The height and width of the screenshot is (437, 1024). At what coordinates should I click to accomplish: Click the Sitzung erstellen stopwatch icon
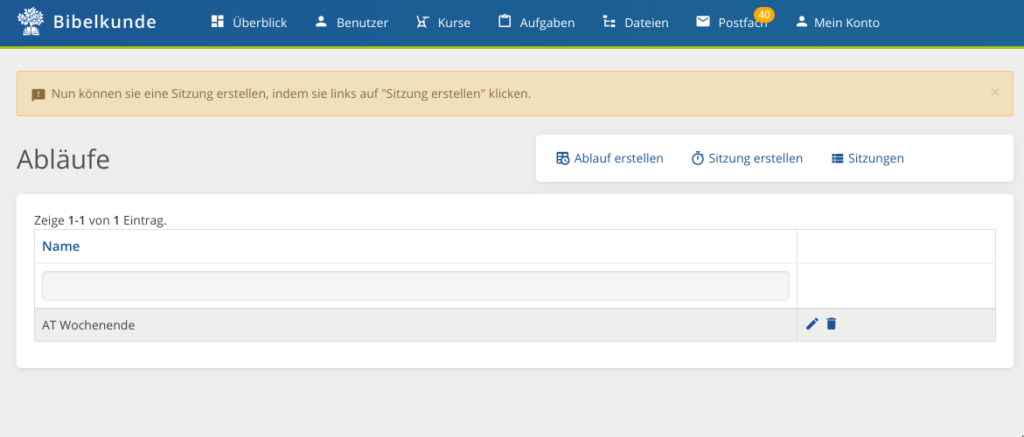pyautogui.click(x=697, y=158)
